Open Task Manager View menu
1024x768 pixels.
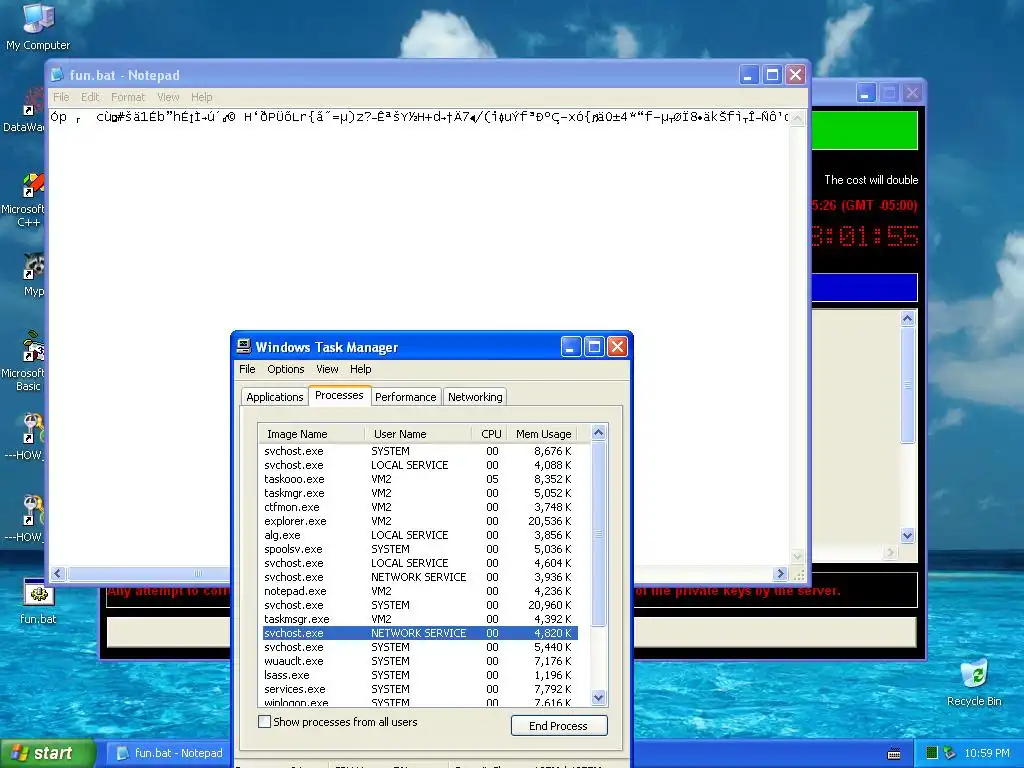(x=327, y=369)
